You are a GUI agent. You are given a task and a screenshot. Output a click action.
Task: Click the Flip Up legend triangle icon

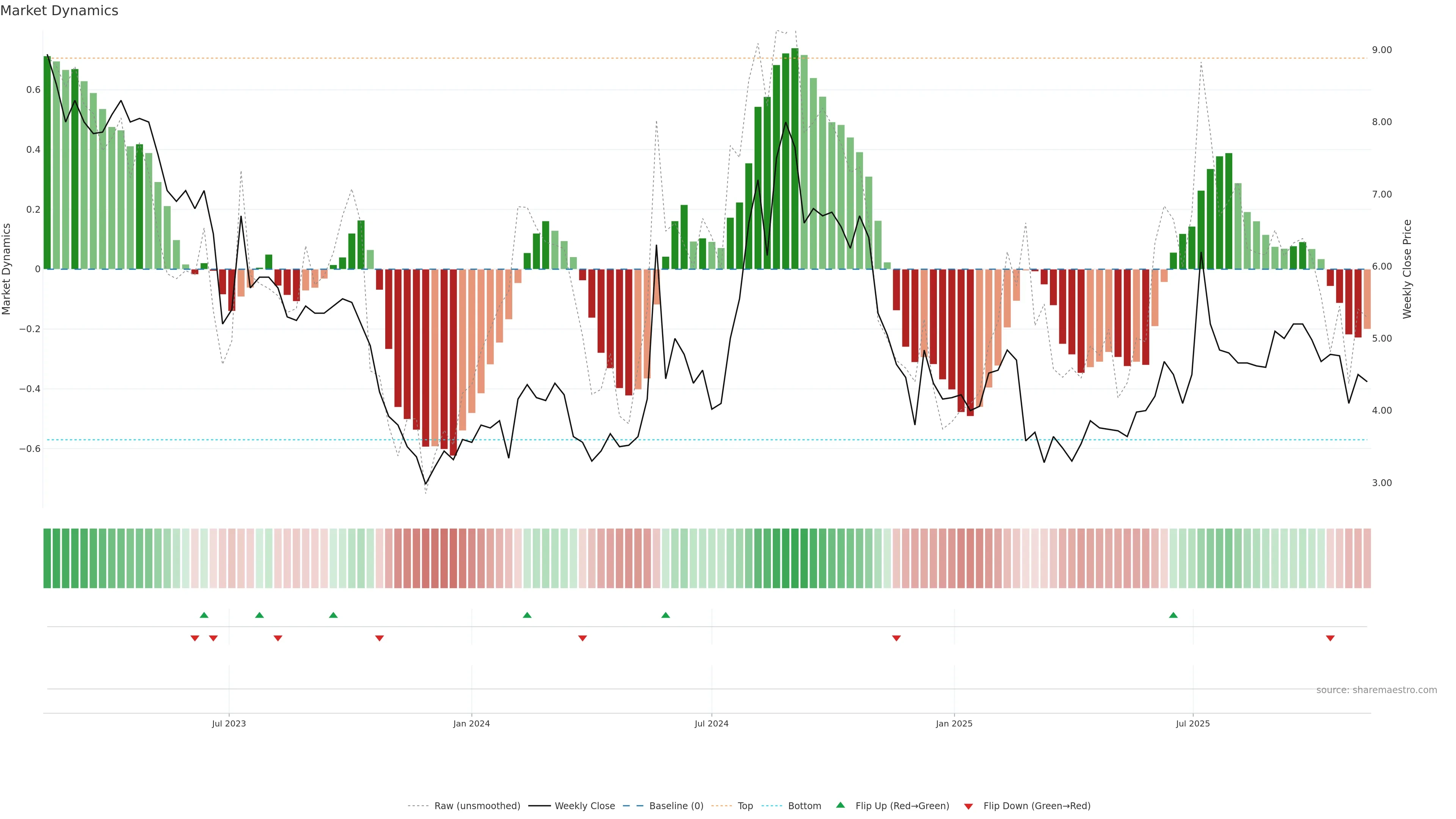[841, 805]
